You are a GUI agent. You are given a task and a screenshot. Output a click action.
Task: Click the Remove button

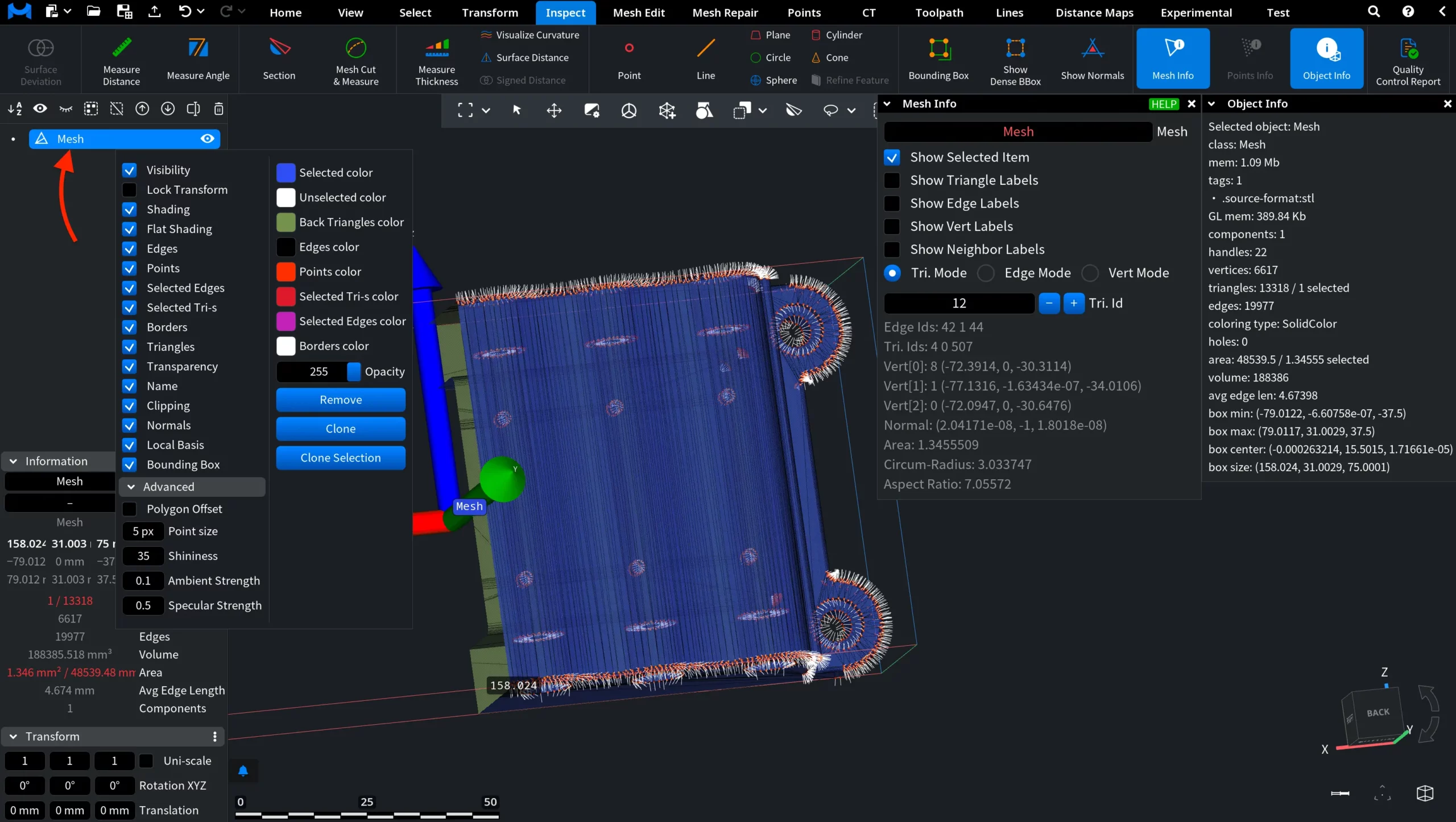pyautogui.click(x=341, y=400)
